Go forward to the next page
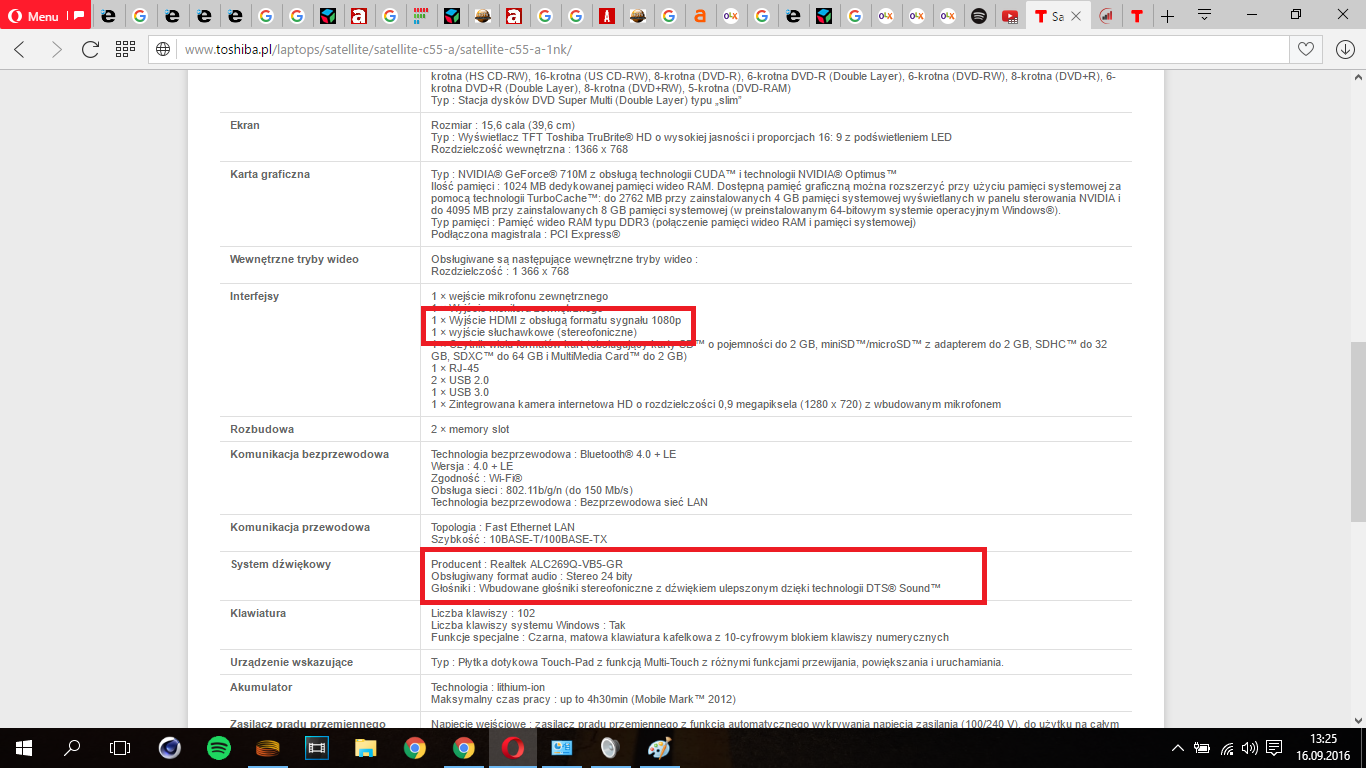1366x768 pixels. pos(55,49)
